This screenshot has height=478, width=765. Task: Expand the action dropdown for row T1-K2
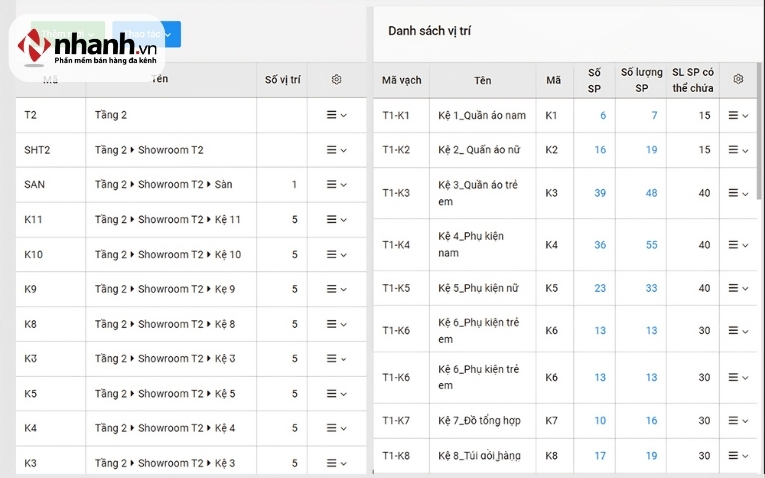click(738, 150)
